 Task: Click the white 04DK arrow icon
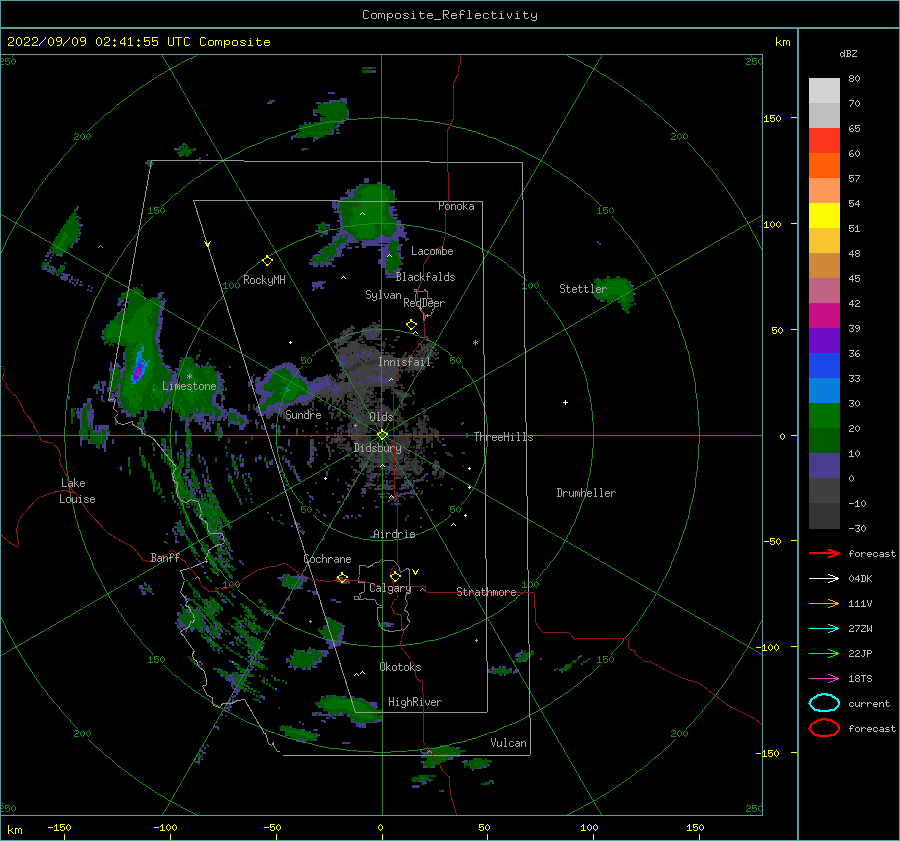click(x=824, y=579)
